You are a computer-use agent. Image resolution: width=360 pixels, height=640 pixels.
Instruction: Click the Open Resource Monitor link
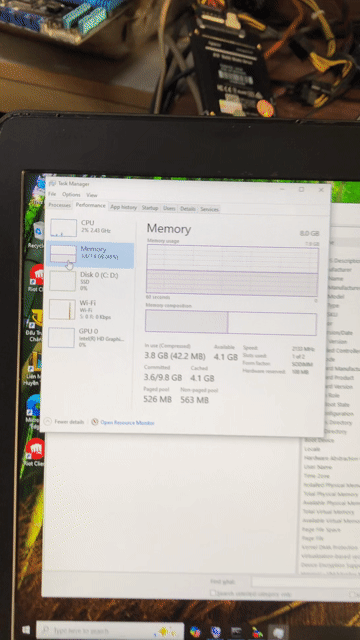tap(127, 423)
